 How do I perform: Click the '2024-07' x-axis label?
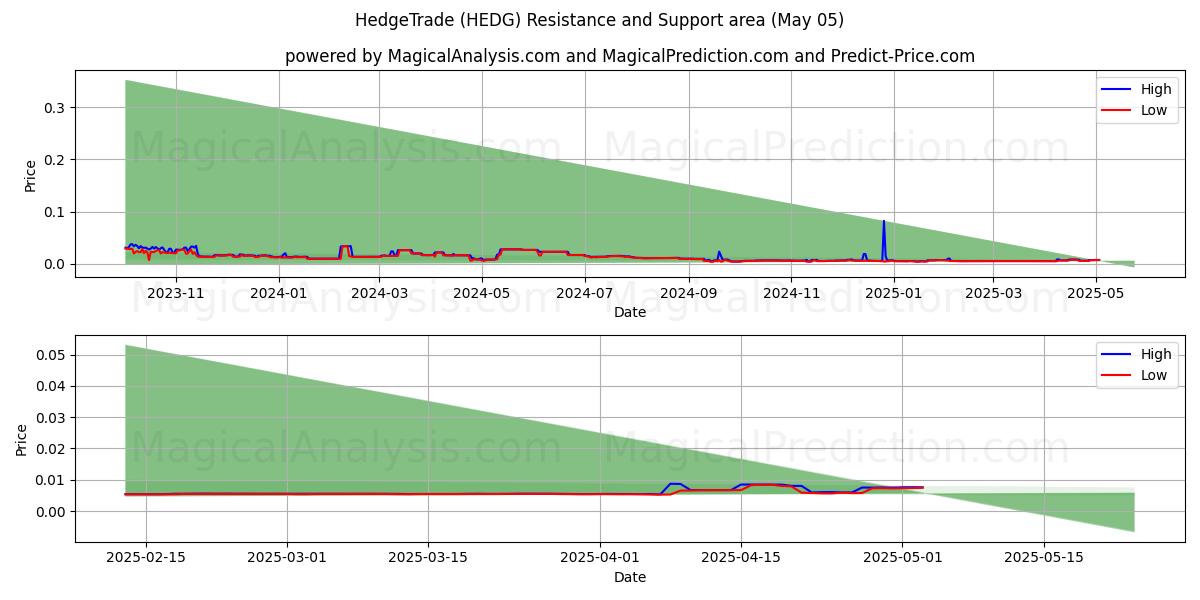(x=584, y=293)
